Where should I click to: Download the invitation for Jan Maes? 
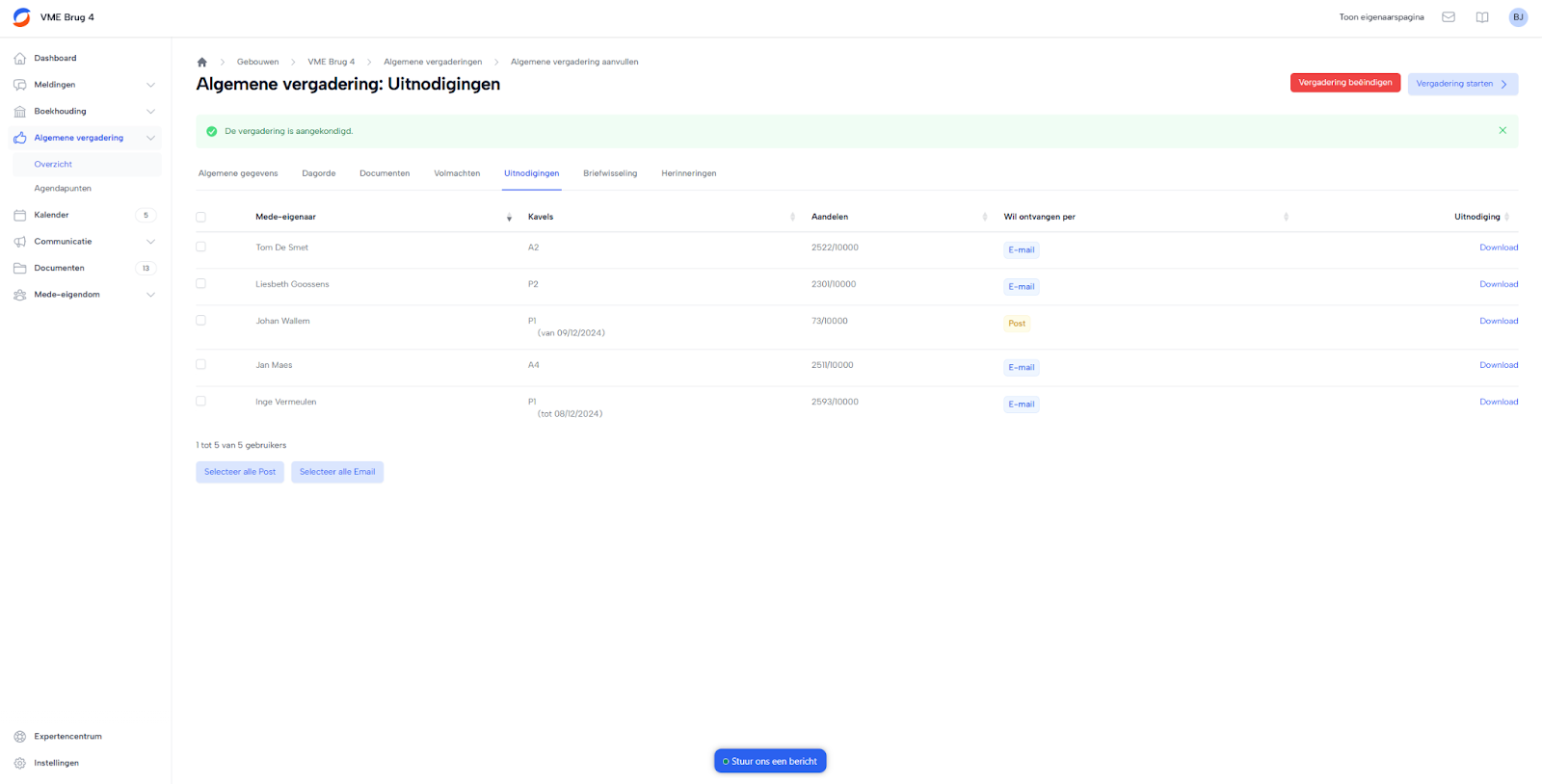[x=1498, y=365]
